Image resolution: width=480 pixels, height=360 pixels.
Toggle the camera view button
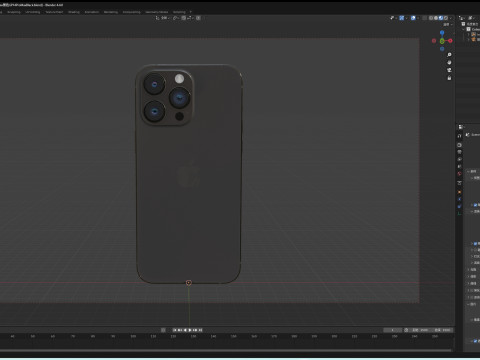[x=449, y=70]
